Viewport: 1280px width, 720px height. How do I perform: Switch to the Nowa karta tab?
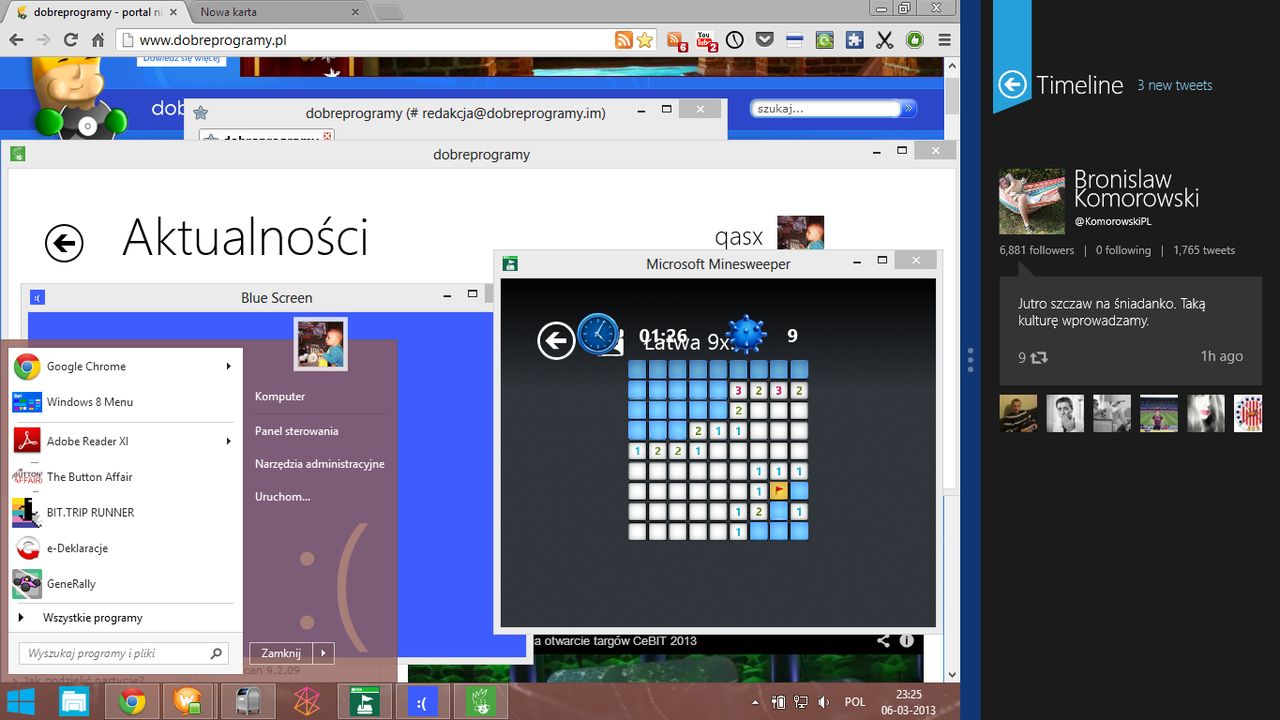277,12
